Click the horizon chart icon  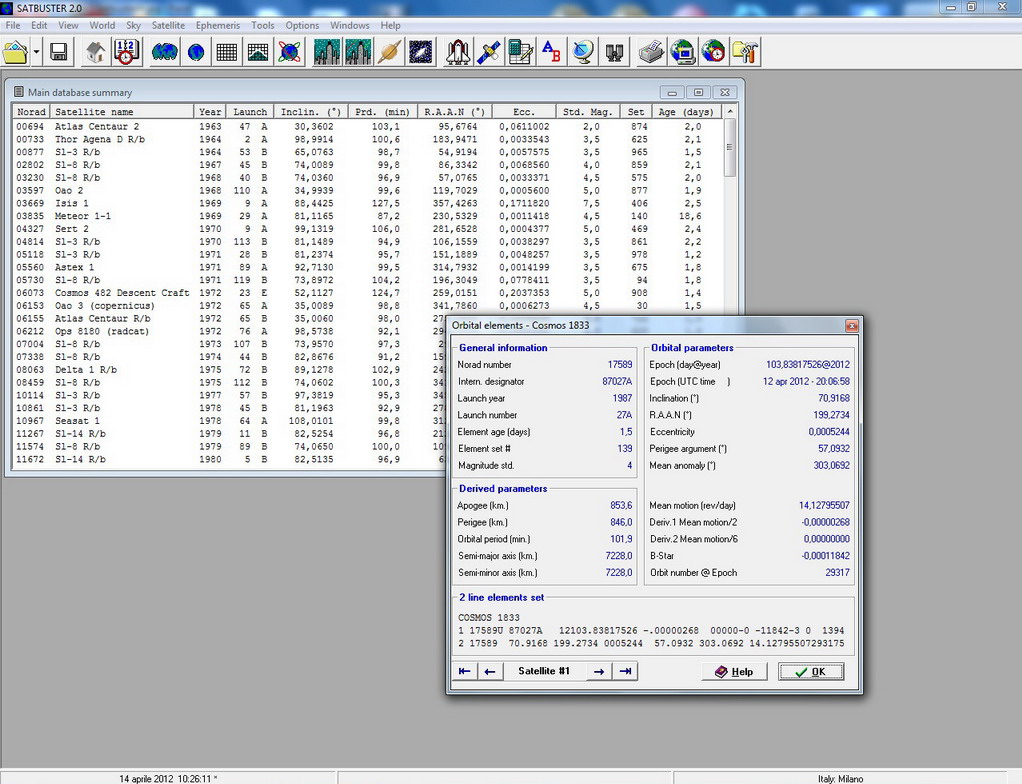pyautogui.click(x=258, y=52)
